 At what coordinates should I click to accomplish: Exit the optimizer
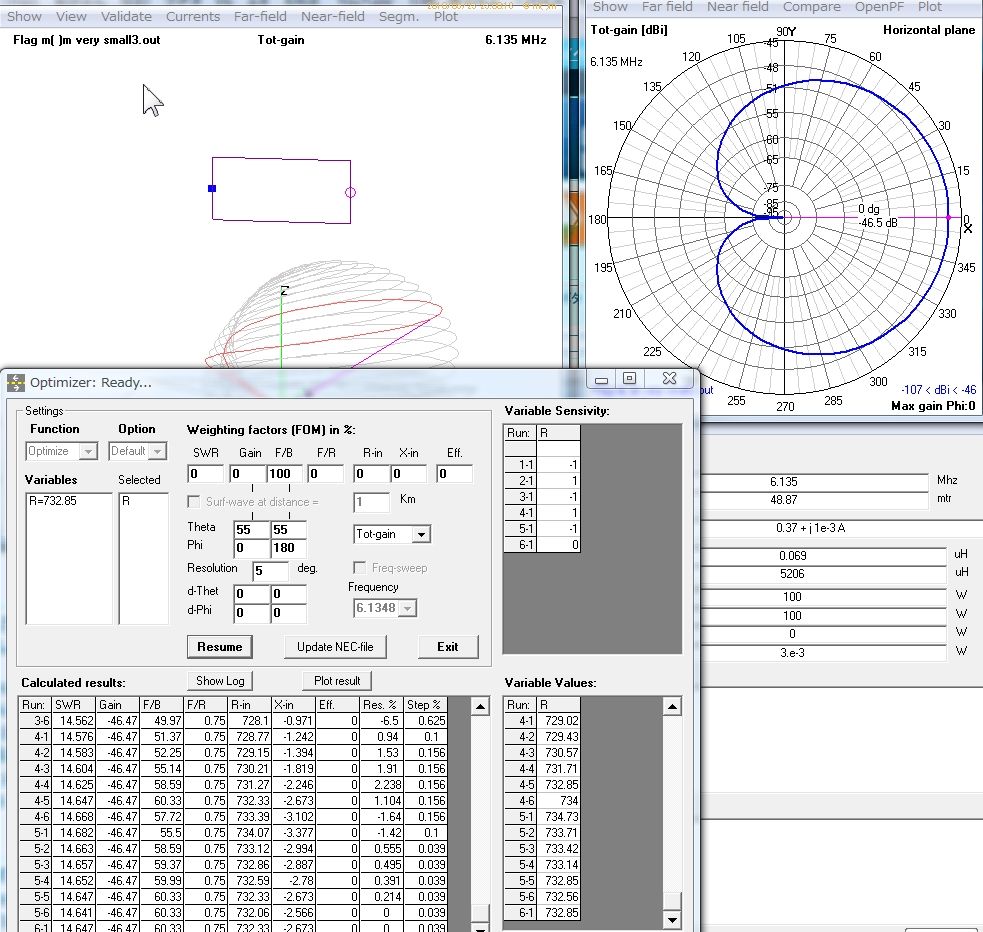(x=448, y=647)
